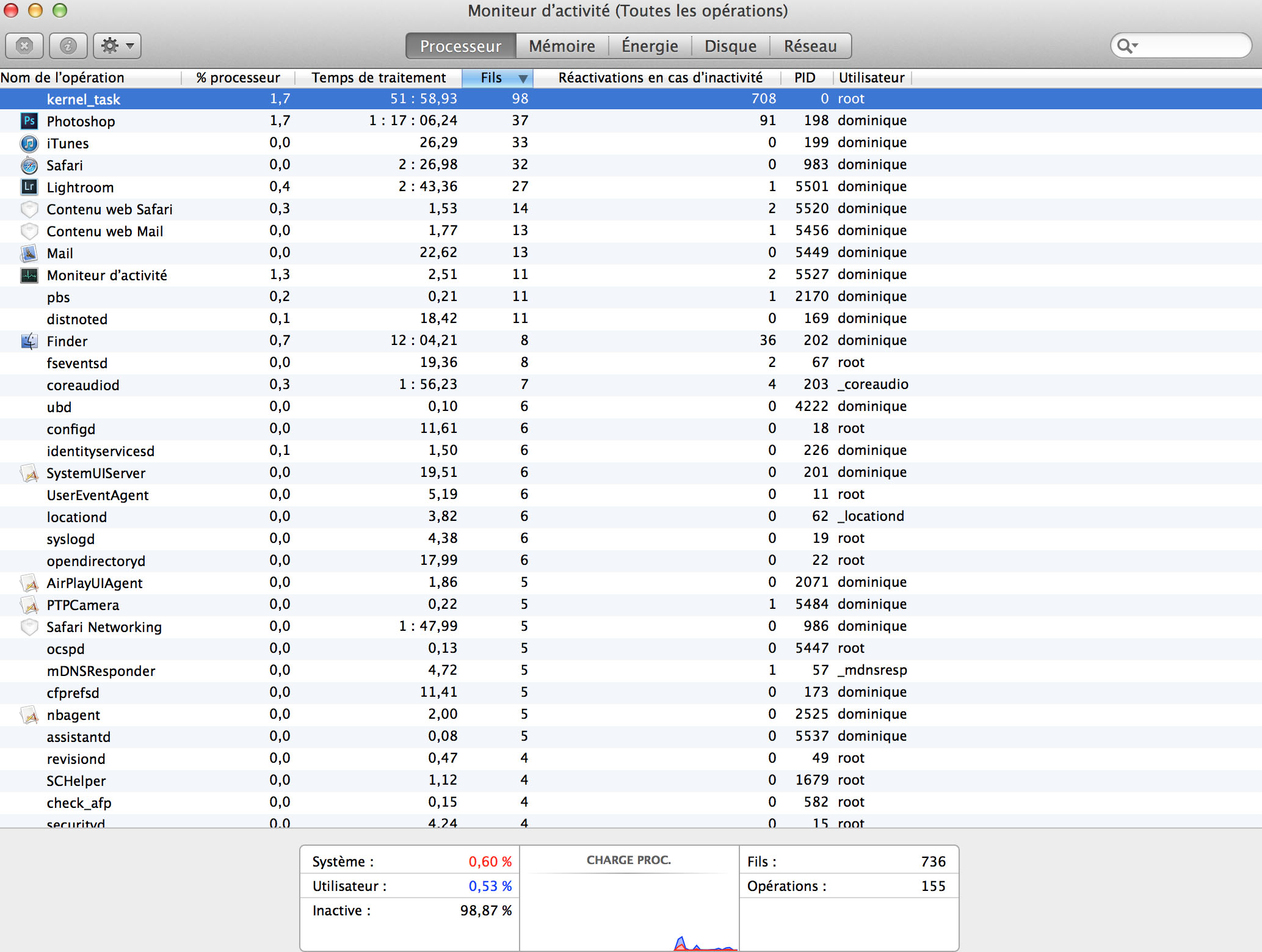The image size is (1262, 952).
Task: Click the Finder face icon
Action: click(29, 341)
